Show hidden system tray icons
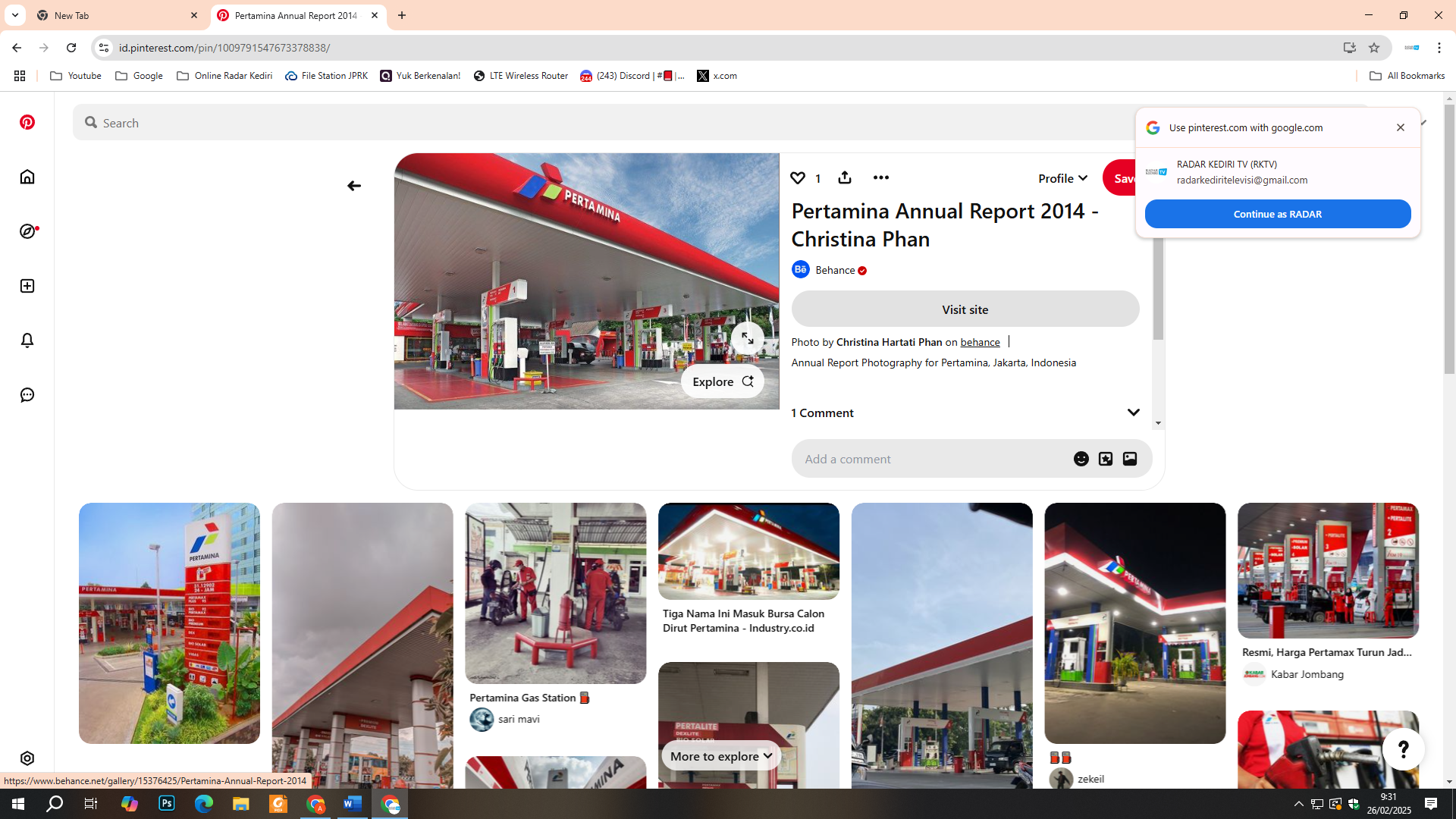Image resolution: width=1456 pixels, height=819 pixels. 1299,804
